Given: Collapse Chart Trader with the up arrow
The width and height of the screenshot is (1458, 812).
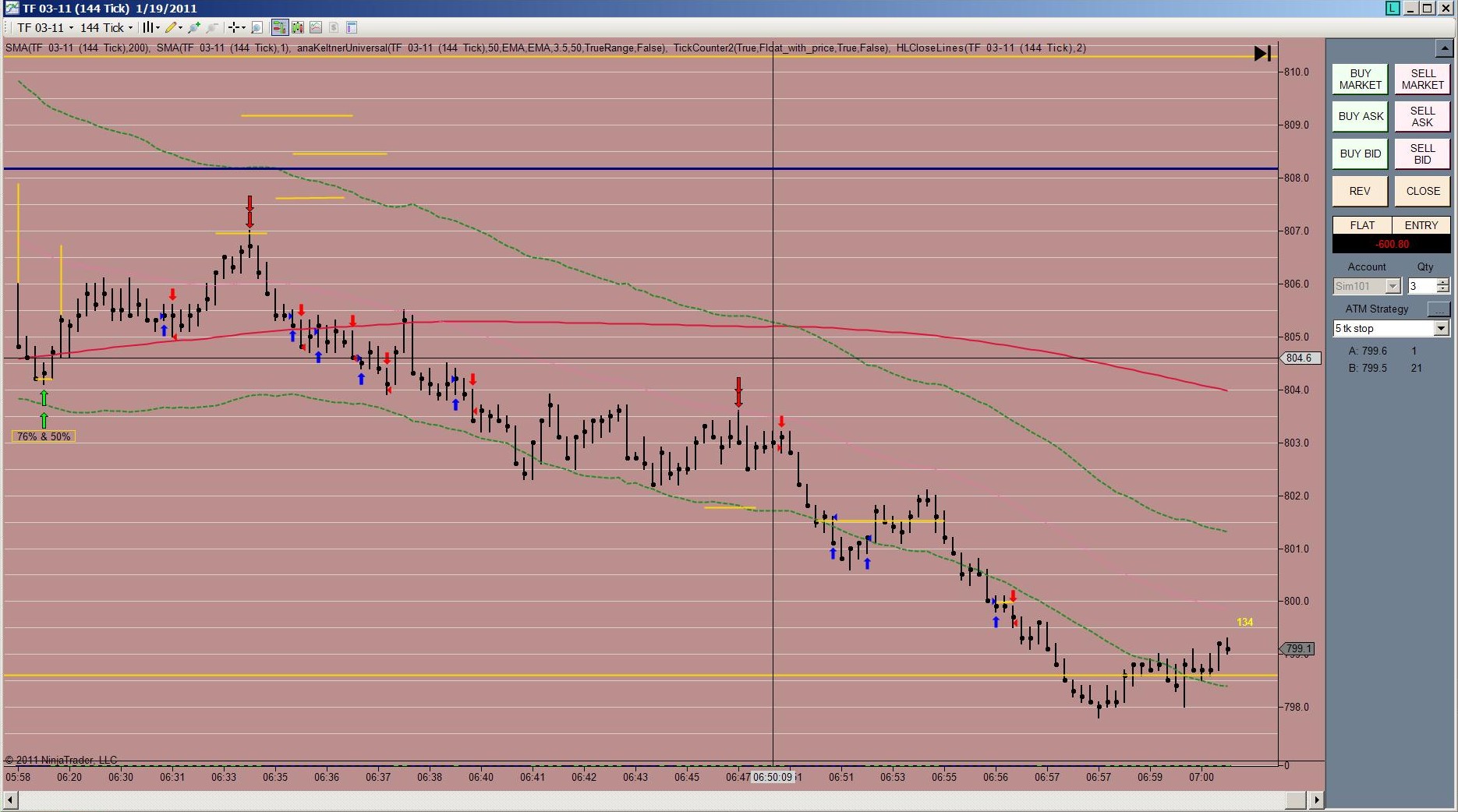Looking at the screenshot, I should pyautogui.click(x=1443, y=48).
